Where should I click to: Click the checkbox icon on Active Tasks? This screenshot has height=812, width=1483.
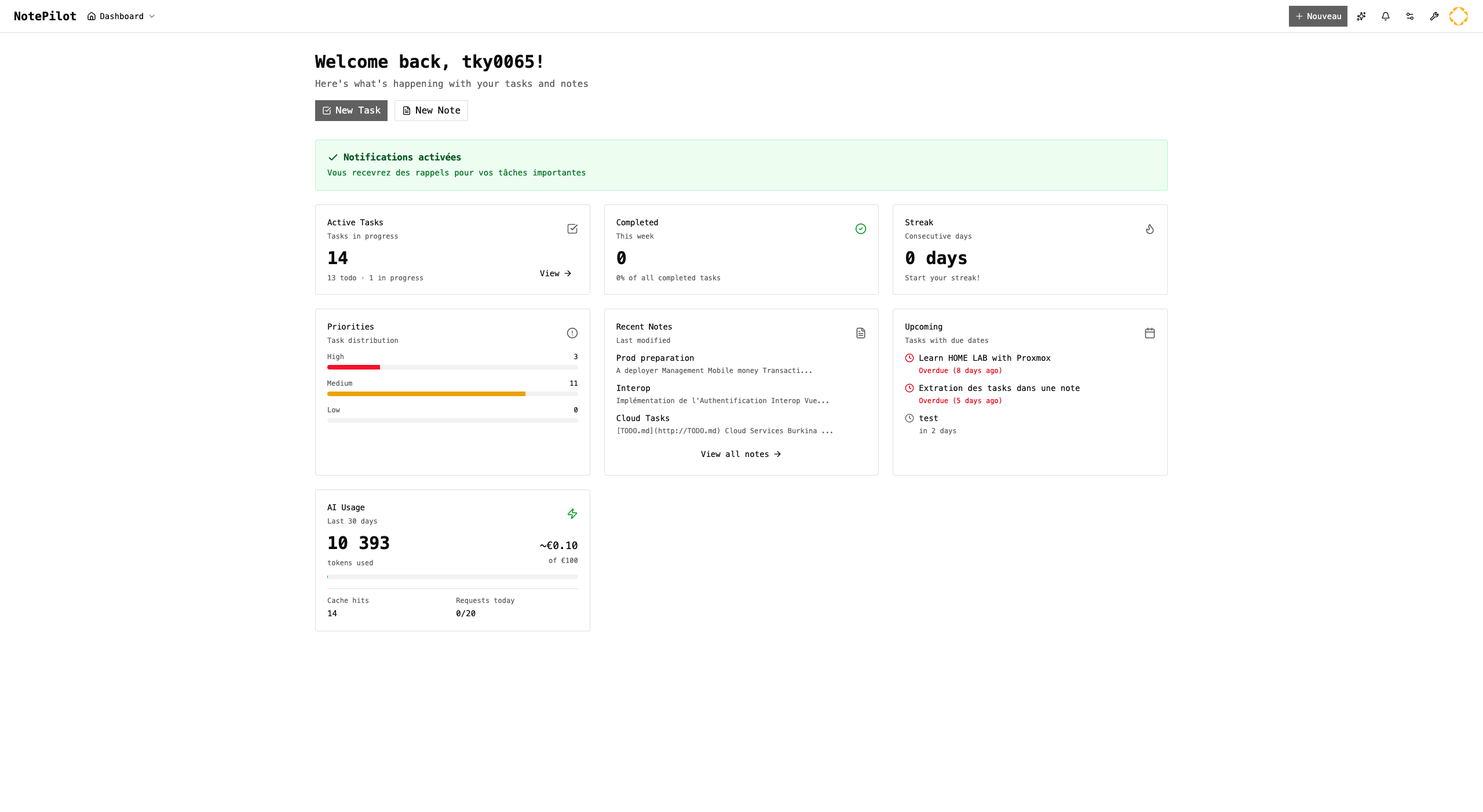coord(572,229)
